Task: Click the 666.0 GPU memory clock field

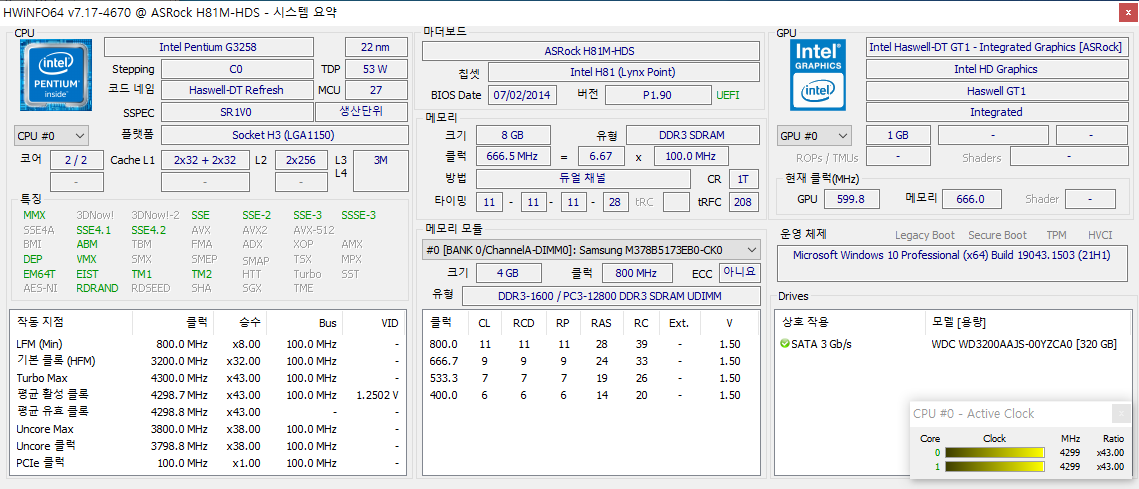Action: click(970, 198)
